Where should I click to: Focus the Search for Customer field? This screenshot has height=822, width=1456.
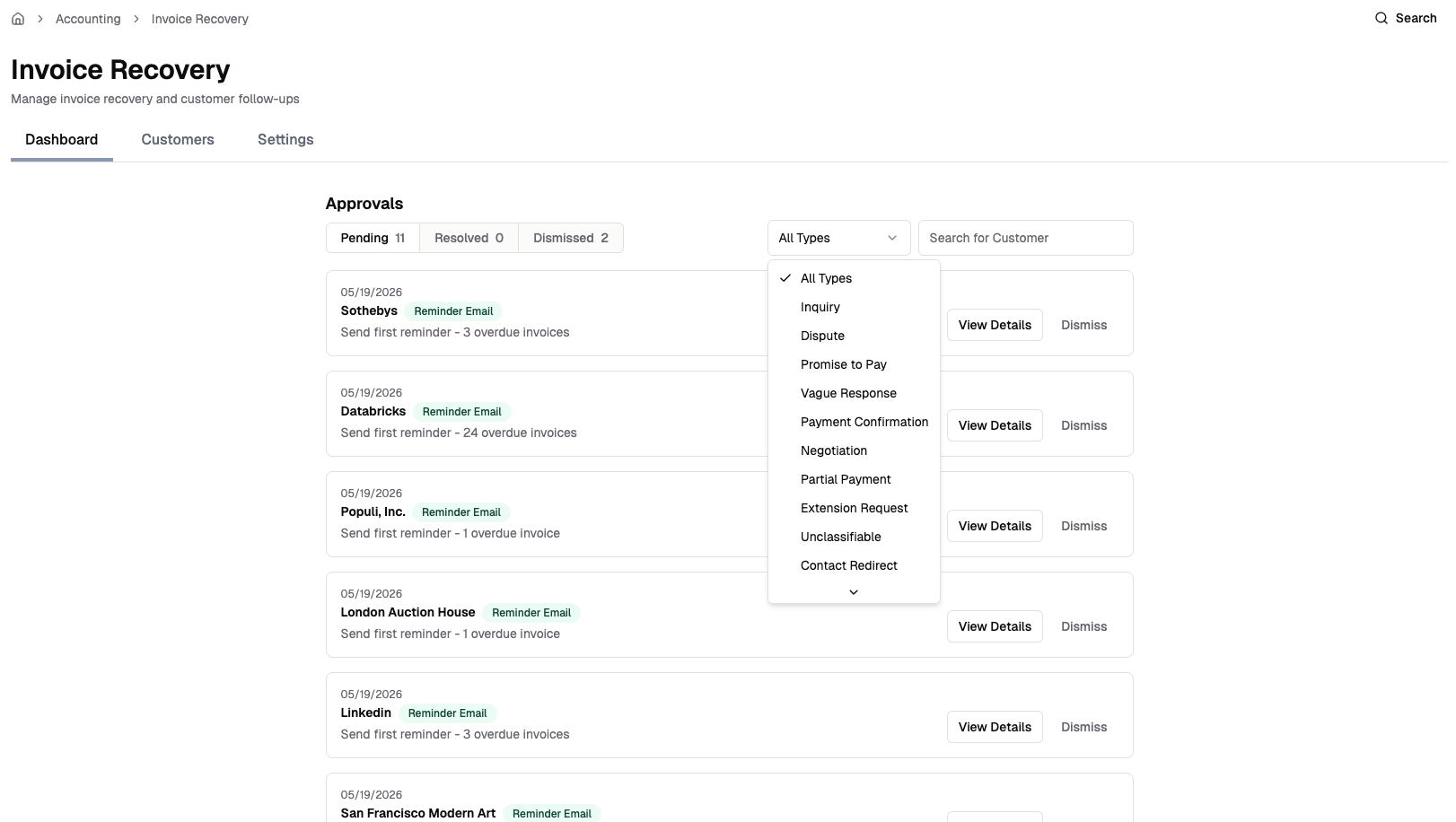(1026, 238)
